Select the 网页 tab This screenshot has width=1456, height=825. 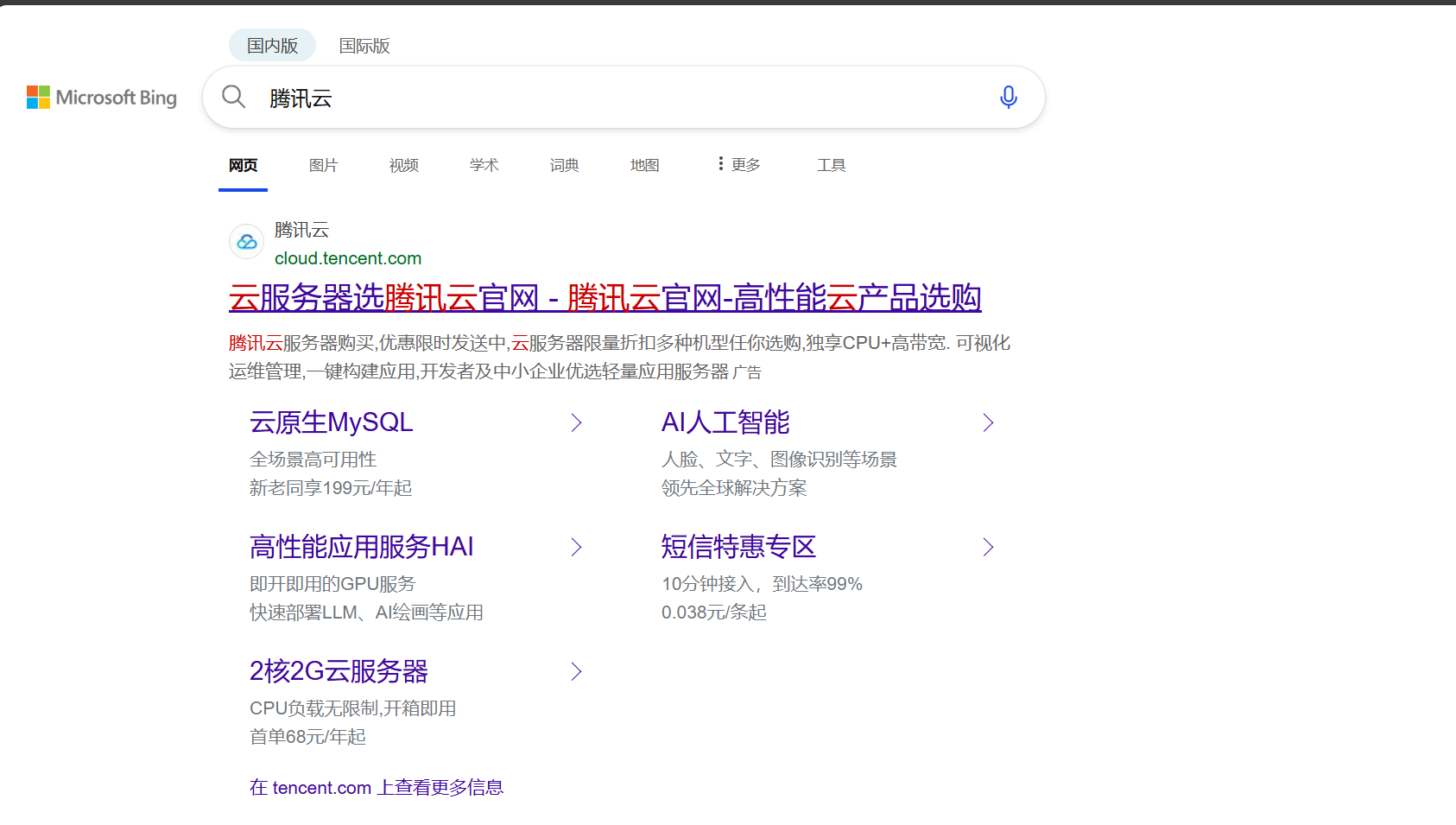(x=243, y=165)
